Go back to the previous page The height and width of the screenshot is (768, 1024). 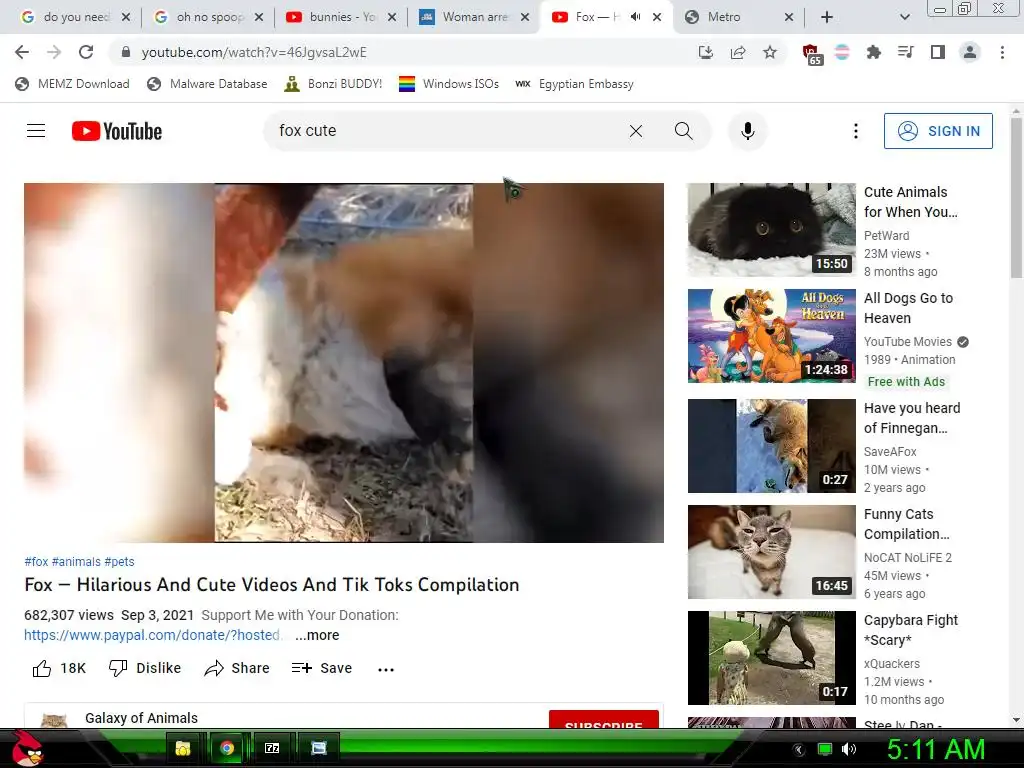[x=22, y=52]
